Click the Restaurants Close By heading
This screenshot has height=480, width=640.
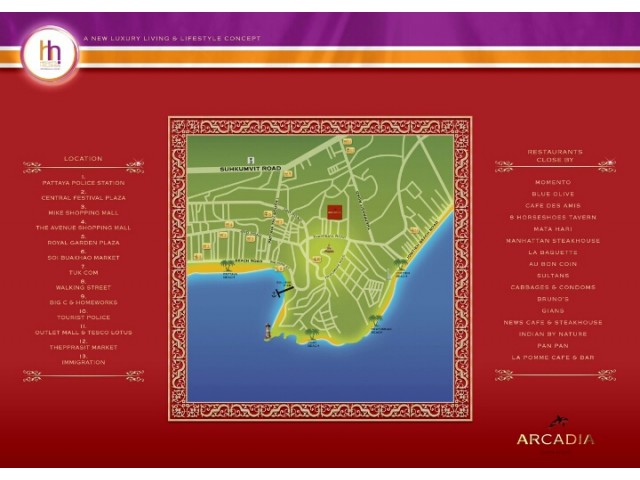point(555,155)
